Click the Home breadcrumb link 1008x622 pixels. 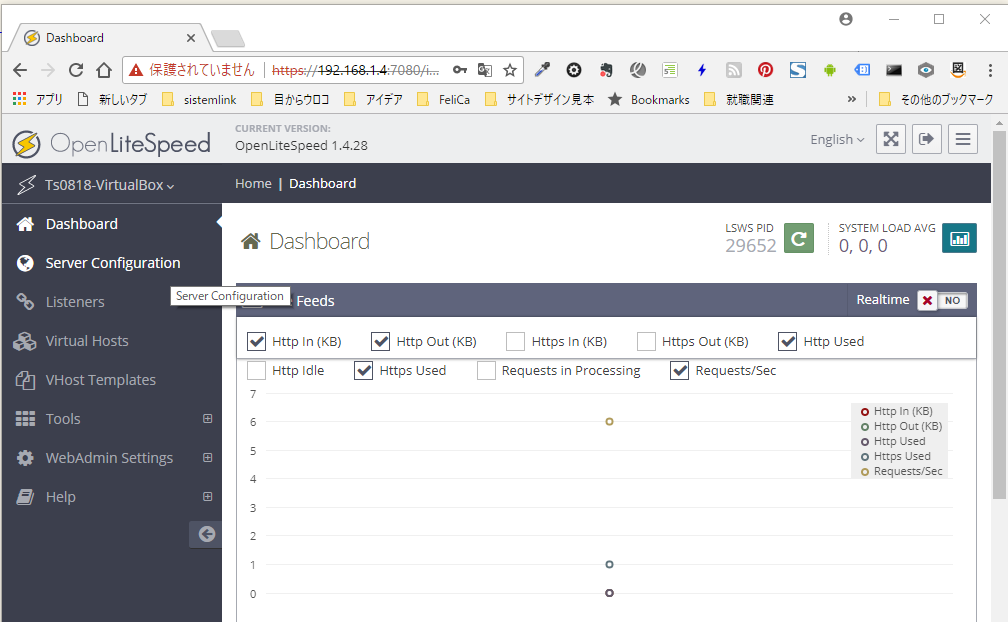(x=253, y=184)
